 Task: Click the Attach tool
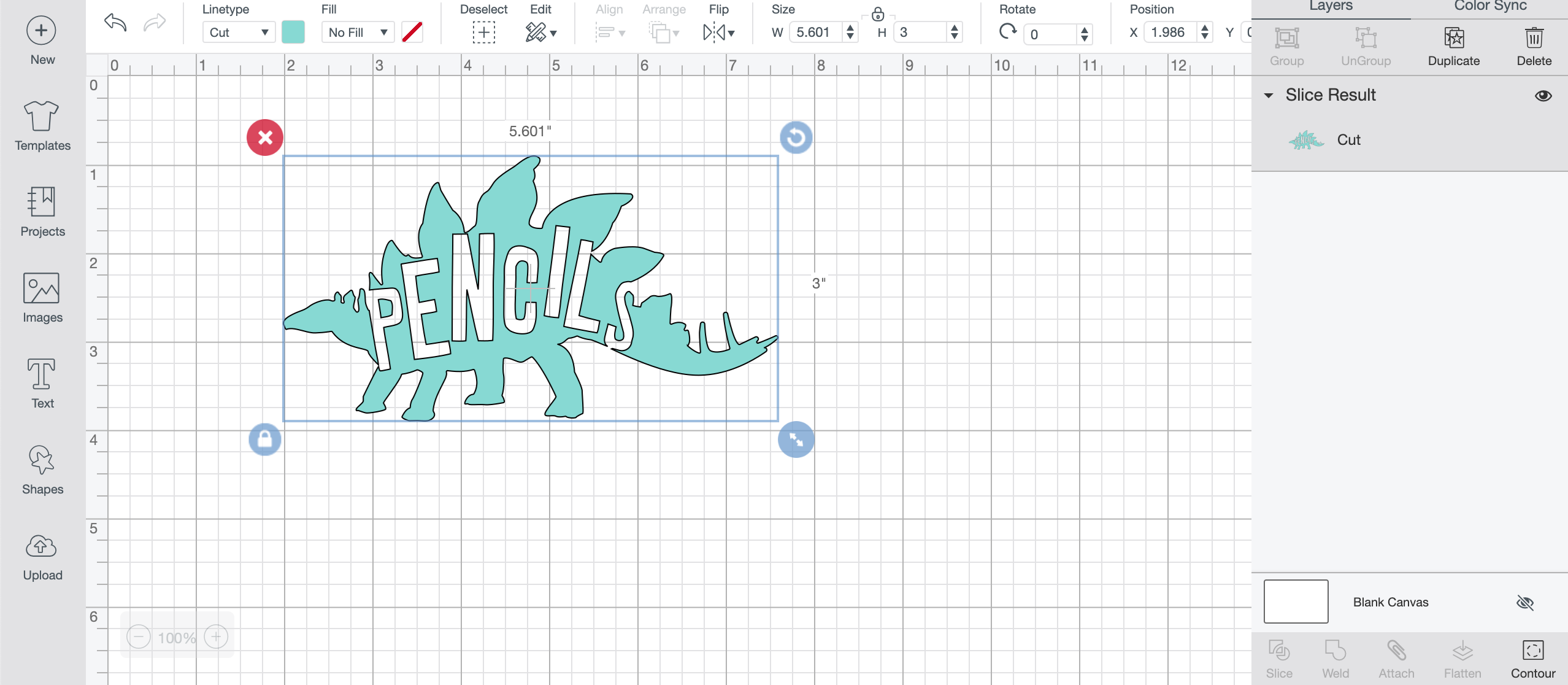click(1396, 660)
